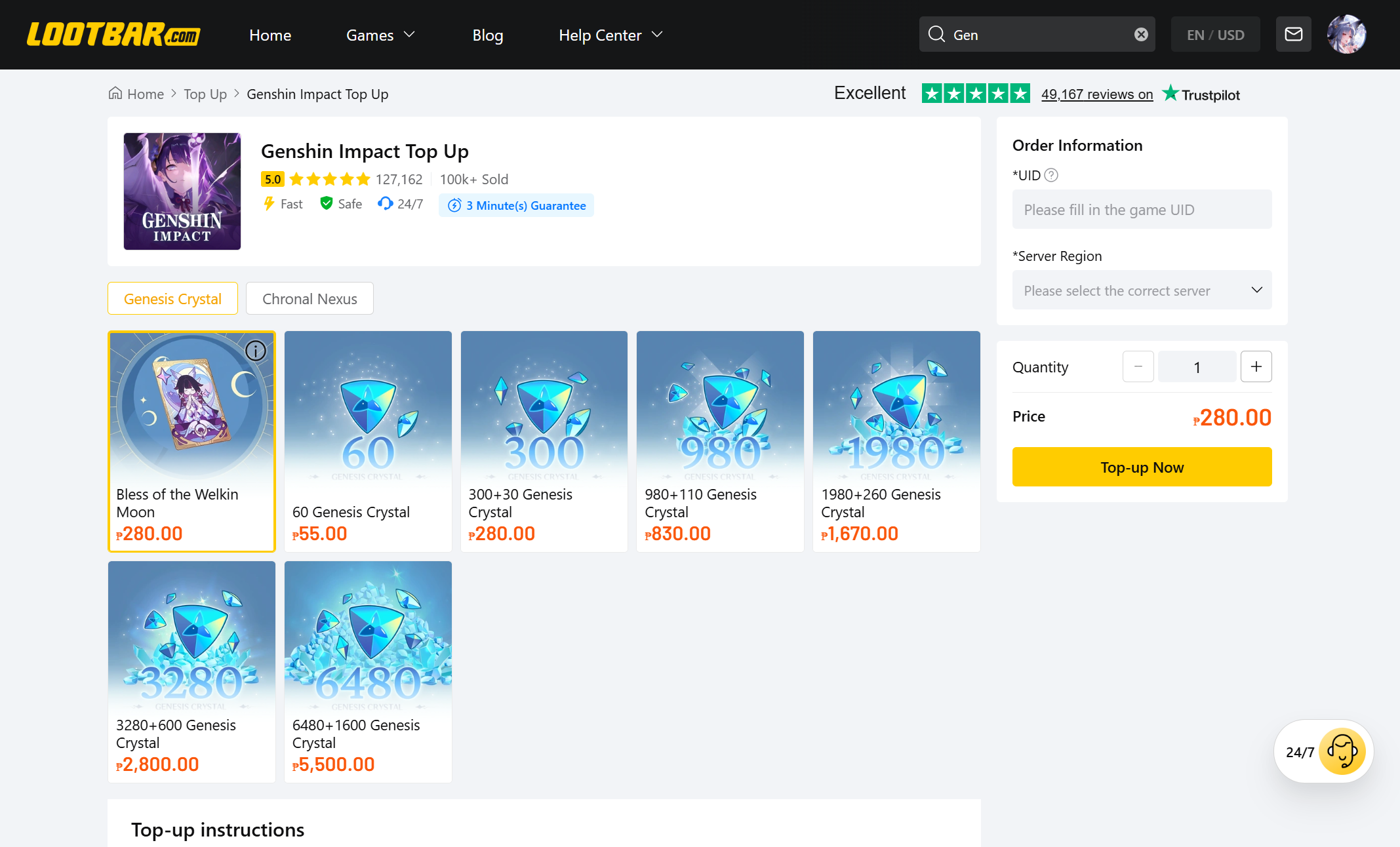Decrease quantity with minus button
Viewport: 1400px width, 847px height.
(x=1138, y=366)
